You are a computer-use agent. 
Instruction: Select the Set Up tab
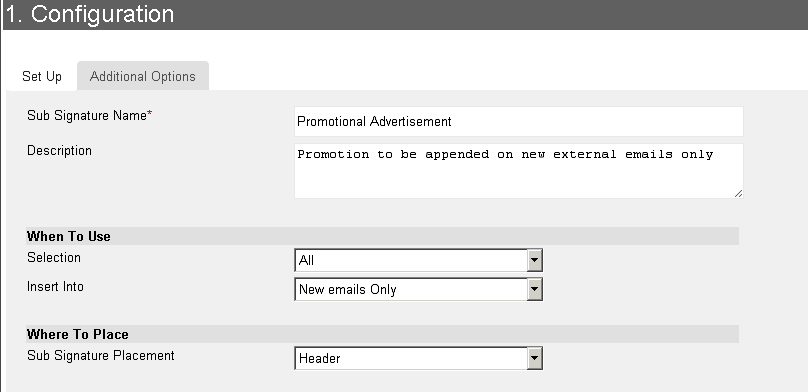(x=42, y=76)
